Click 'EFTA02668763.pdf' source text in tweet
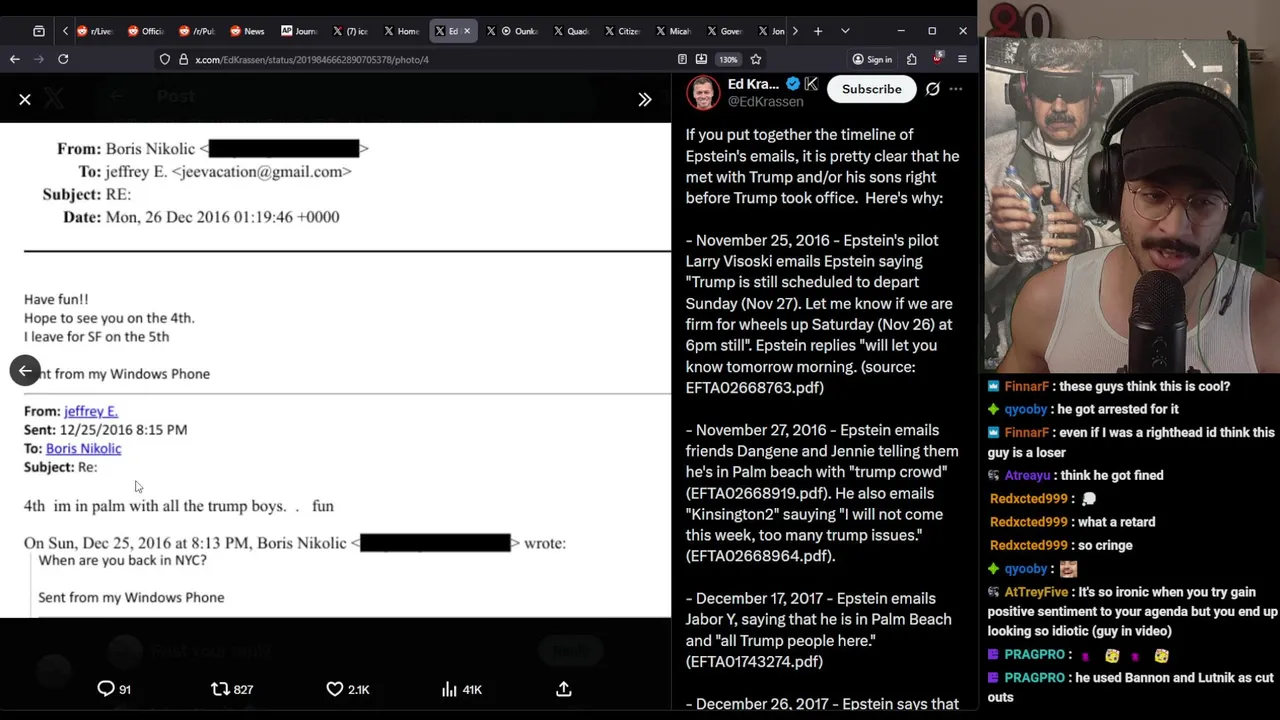 tap(755, 387)
